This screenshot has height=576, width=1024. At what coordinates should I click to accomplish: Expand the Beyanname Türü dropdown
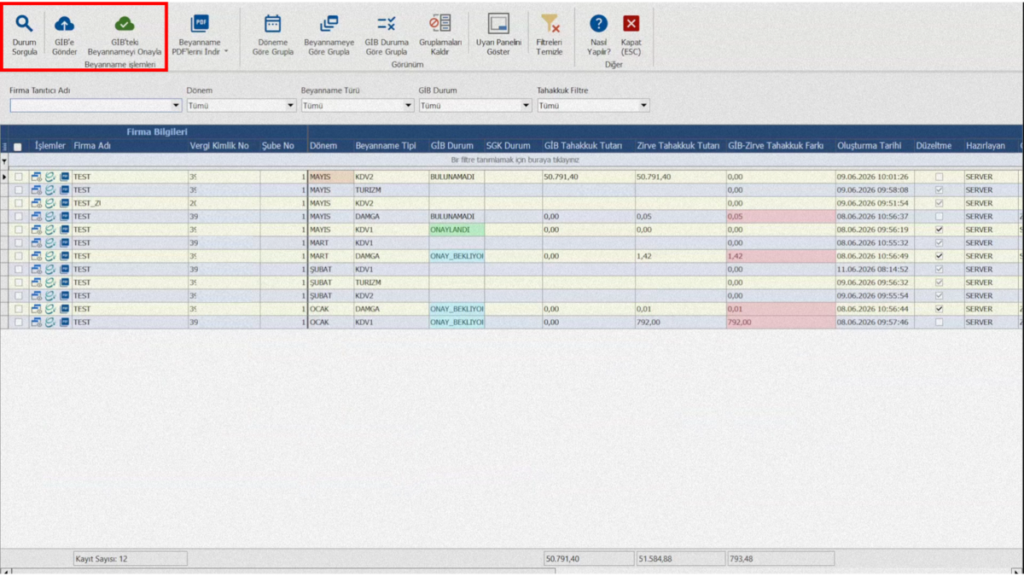click(x=408, y=105)
